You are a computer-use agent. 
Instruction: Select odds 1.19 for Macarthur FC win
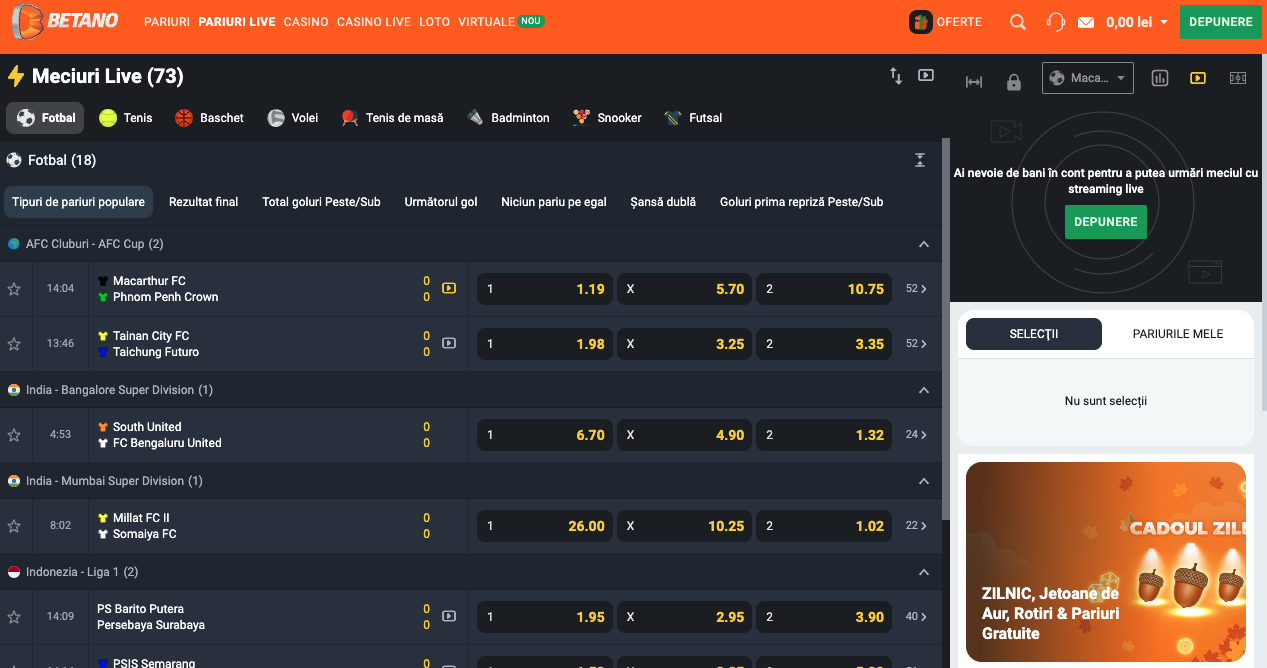pyautogui.click(x=545, y=289)
